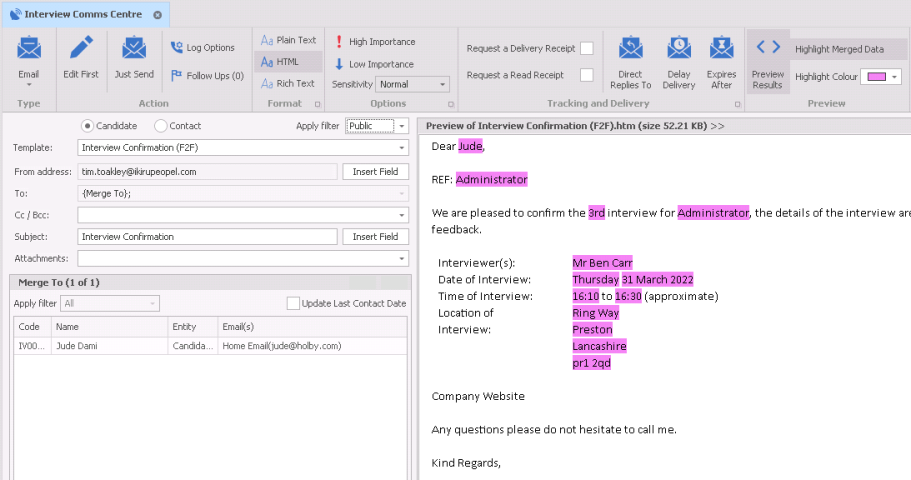This screenshot has height=480, width=911.
Task: Click Insert Field beside From address
Action: 375,171
